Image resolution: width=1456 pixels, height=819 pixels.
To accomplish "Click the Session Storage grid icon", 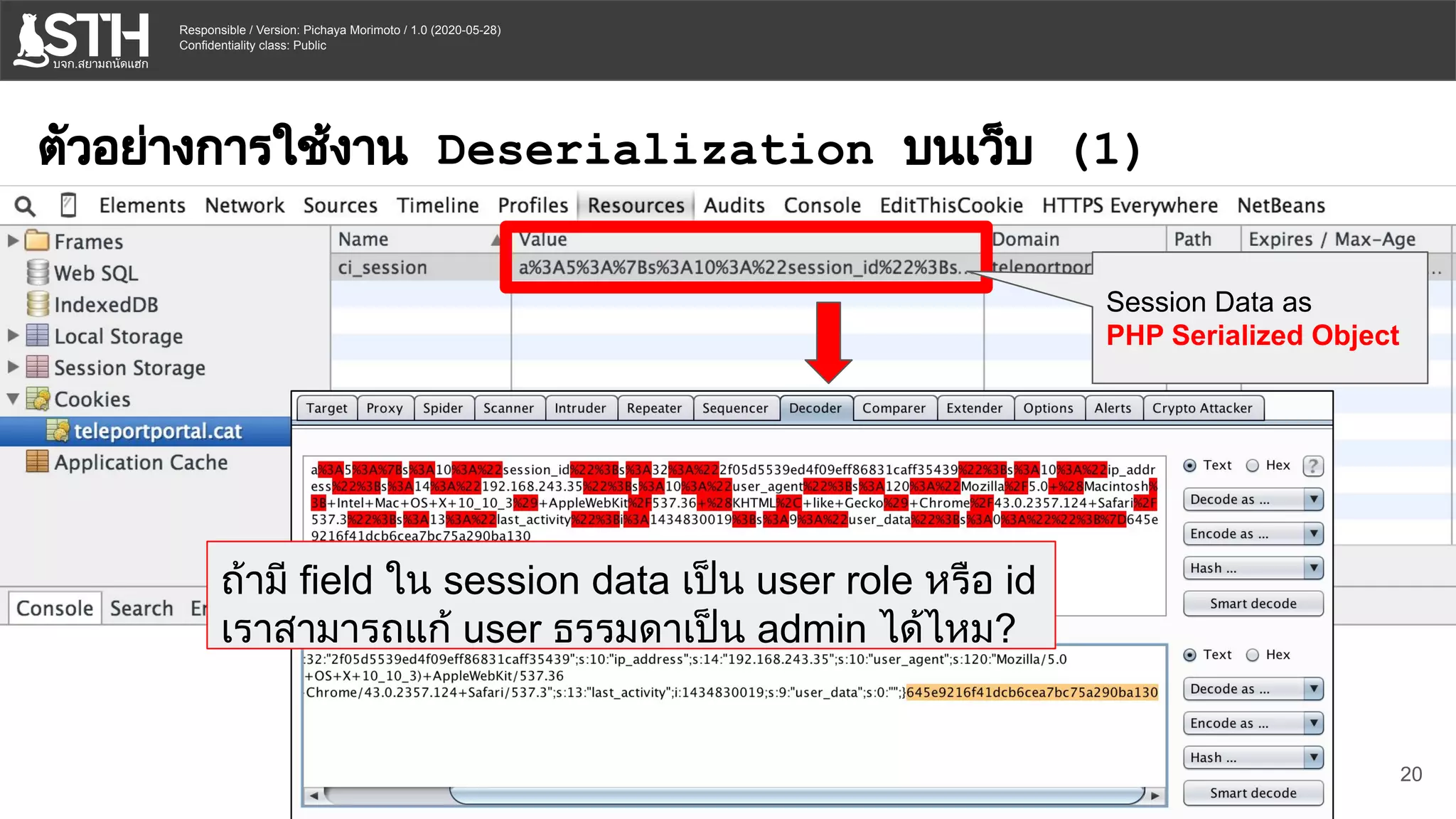I will (x=38, y=367).
